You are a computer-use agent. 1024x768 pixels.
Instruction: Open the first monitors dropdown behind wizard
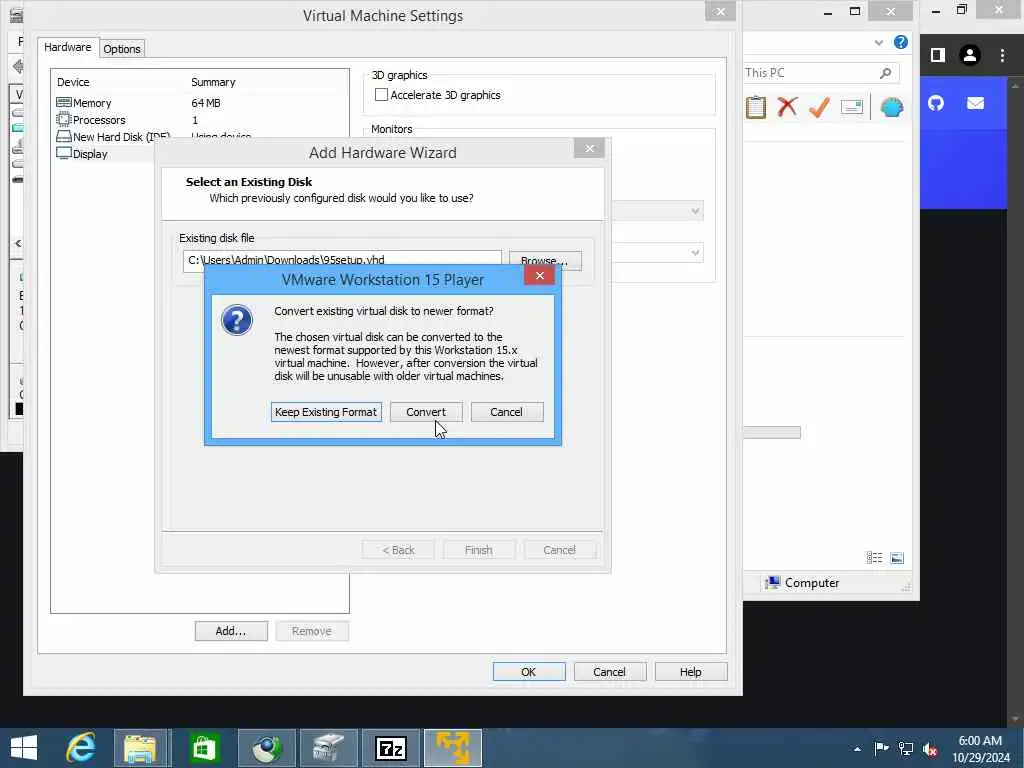pyautogui.click(x=695, y=211)
